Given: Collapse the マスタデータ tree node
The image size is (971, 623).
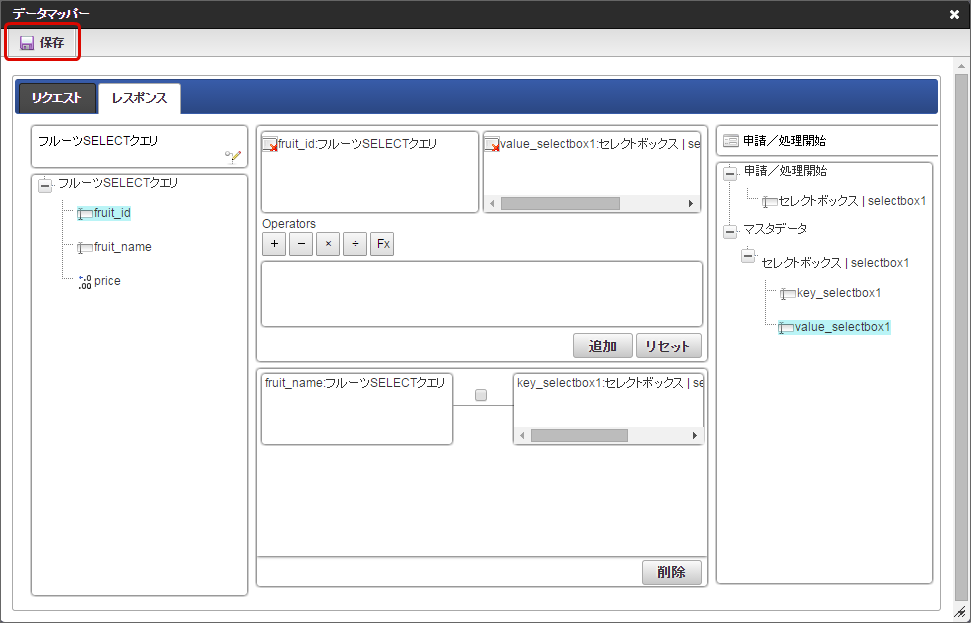Looking at the screenshot, I should click(730, 232).
